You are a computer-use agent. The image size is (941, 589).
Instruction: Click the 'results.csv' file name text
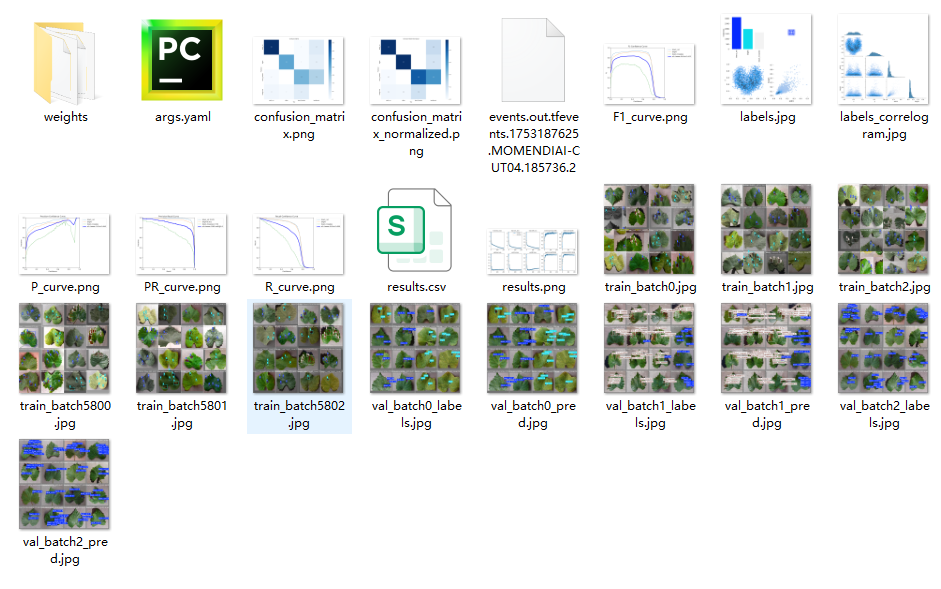click(416, 287)
